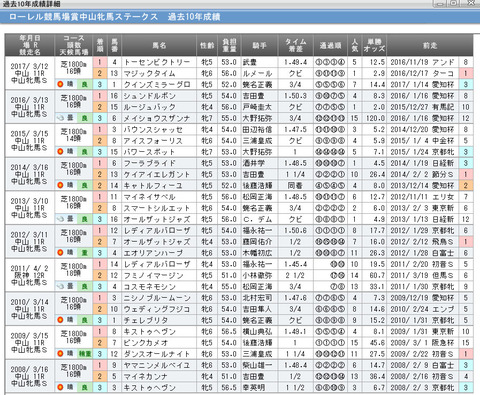Image resolution: width=480 pixels, height=395 pixels.
Task: Click jockey name 北村宏司
Action: point(257,298)
